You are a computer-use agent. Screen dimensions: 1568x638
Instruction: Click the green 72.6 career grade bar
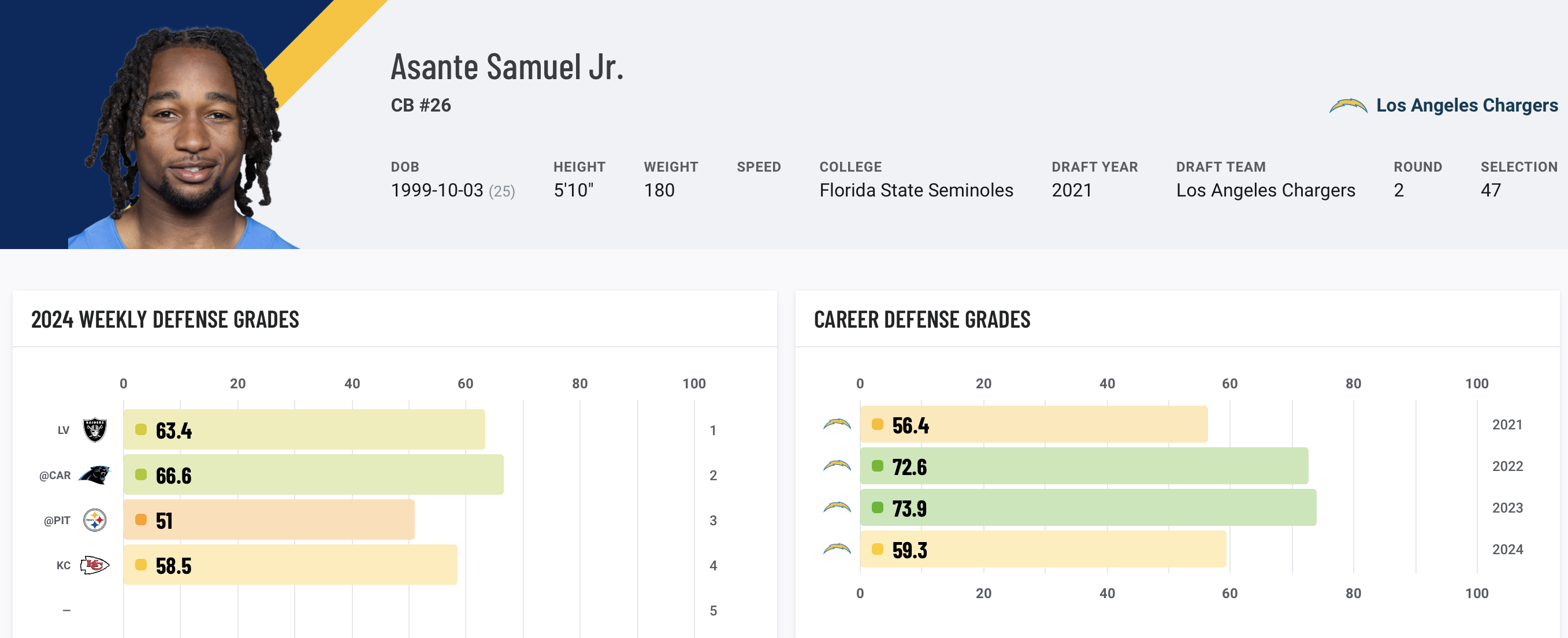point(1083,466)
